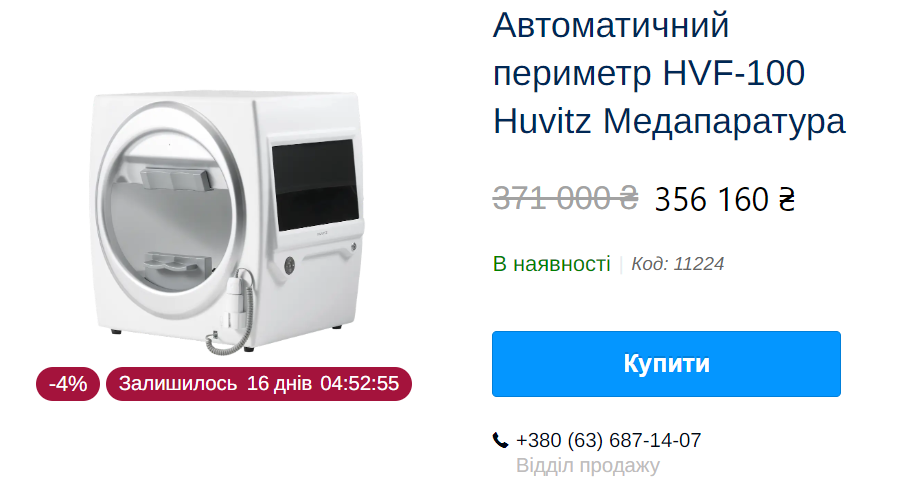The image size is (900, 488).
Task: Click the 04:52:55 timer digits
Action: (359, 384)
